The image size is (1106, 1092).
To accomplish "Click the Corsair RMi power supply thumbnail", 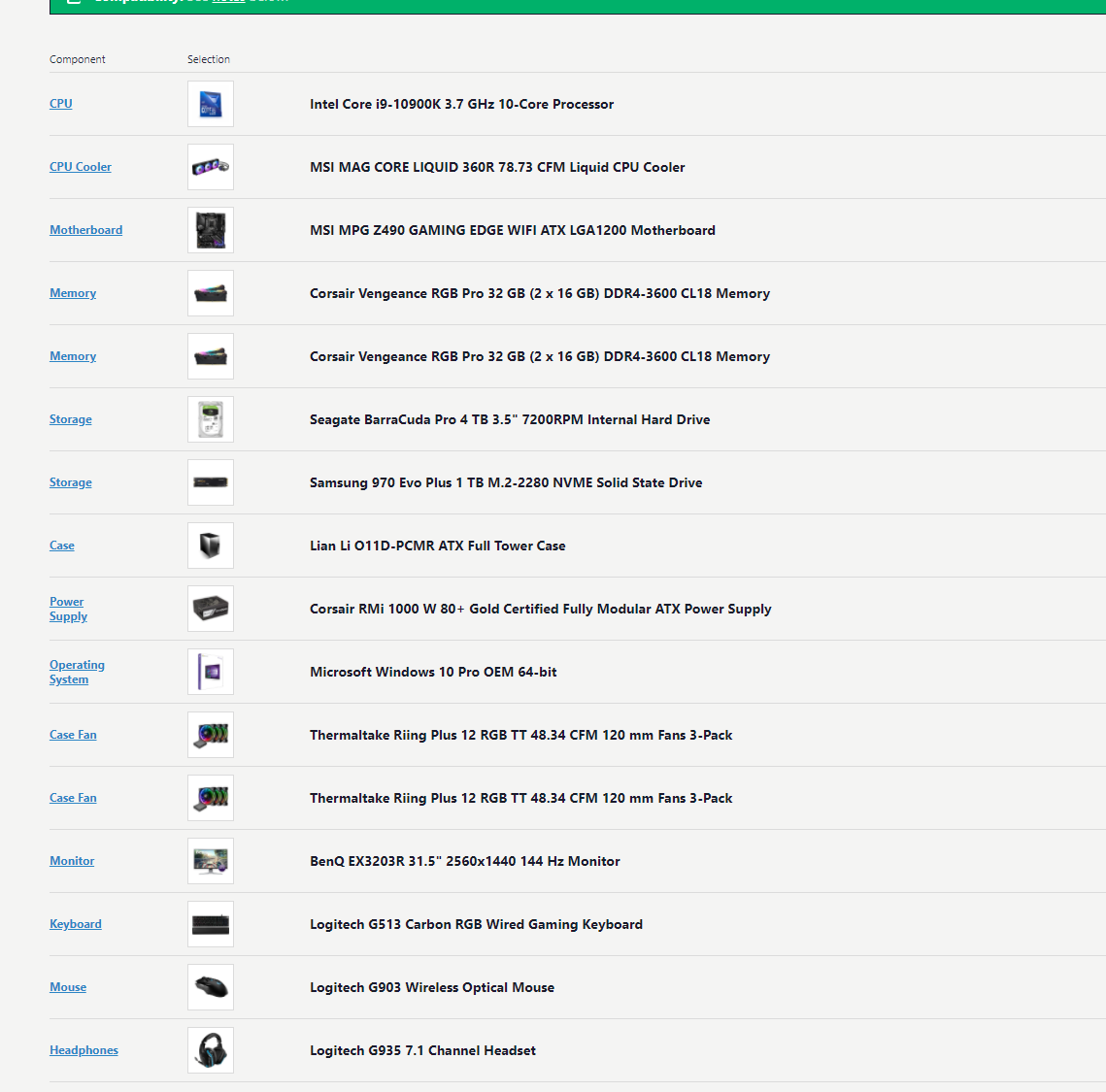I will point(211,610).
